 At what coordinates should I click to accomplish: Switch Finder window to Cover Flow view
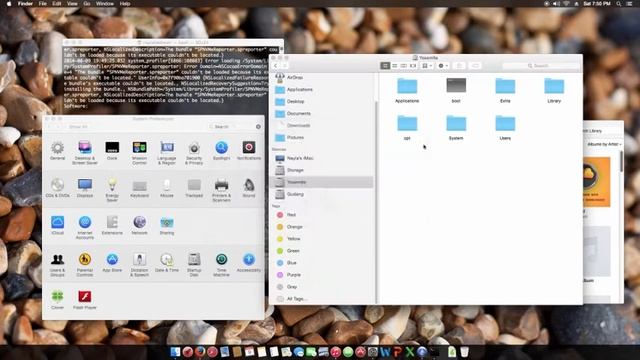point(413,65)
